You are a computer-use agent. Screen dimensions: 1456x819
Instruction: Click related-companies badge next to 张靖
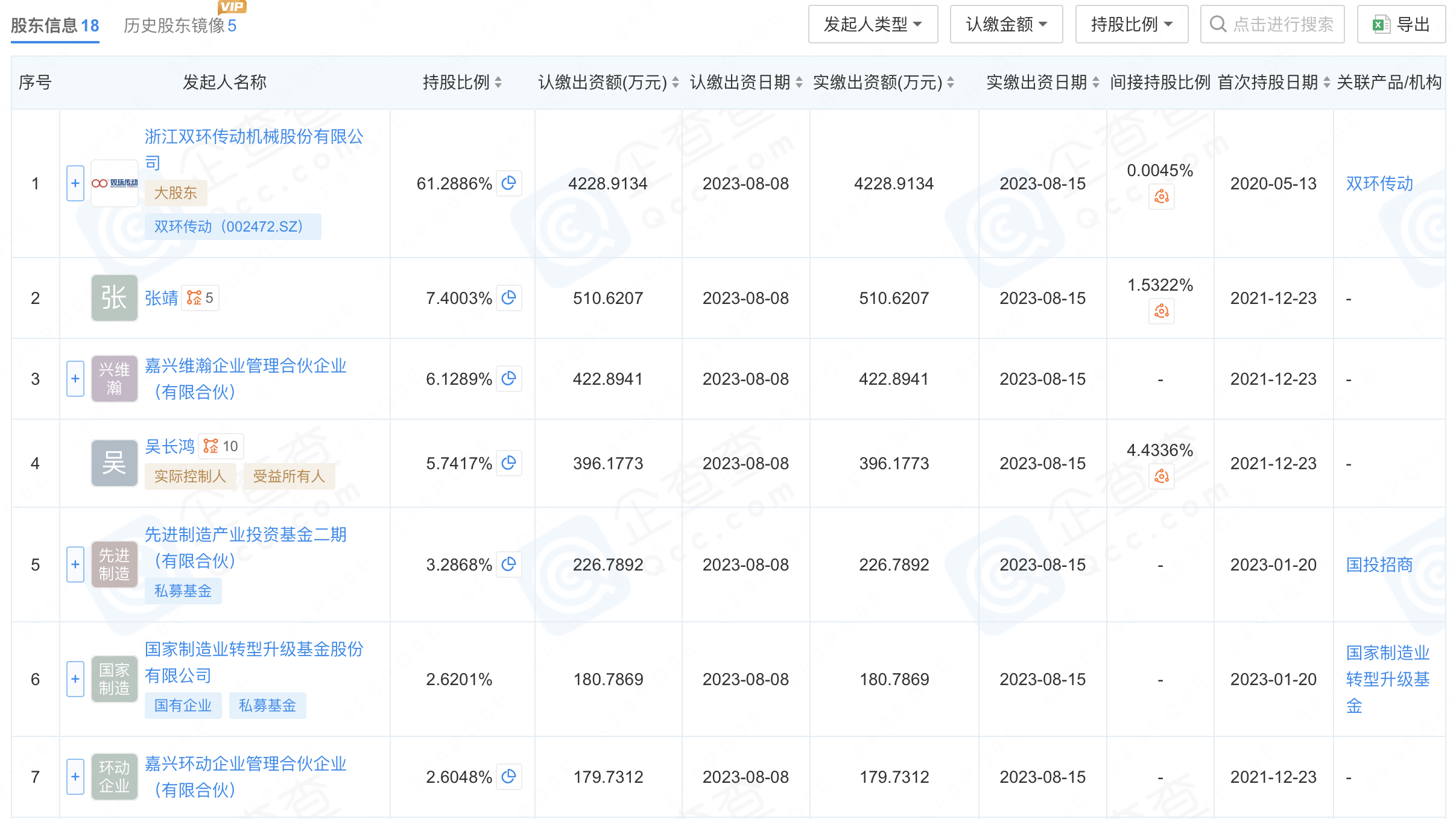(x=200, y=298)
